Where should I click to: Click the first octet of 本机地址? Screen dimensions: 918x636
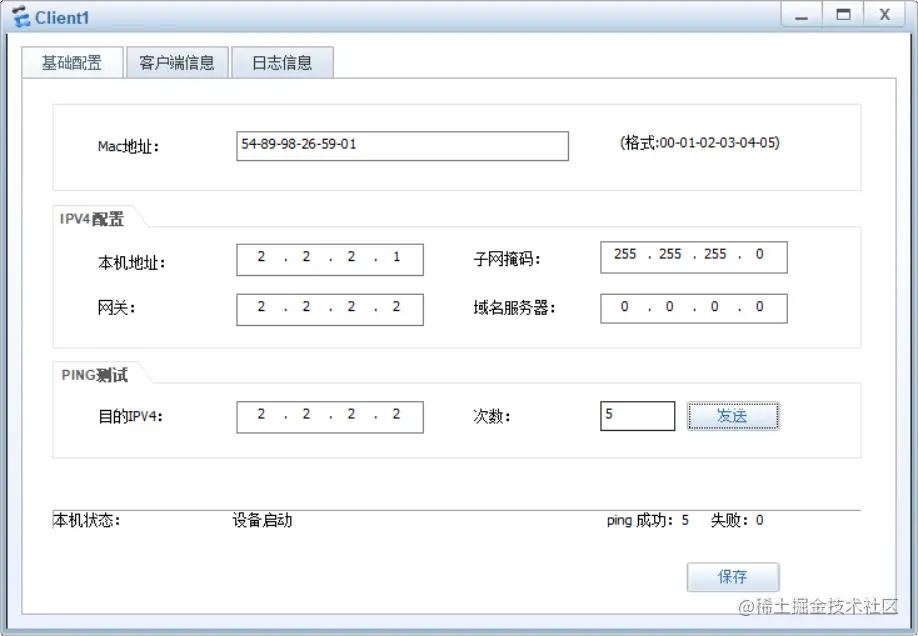260,257
